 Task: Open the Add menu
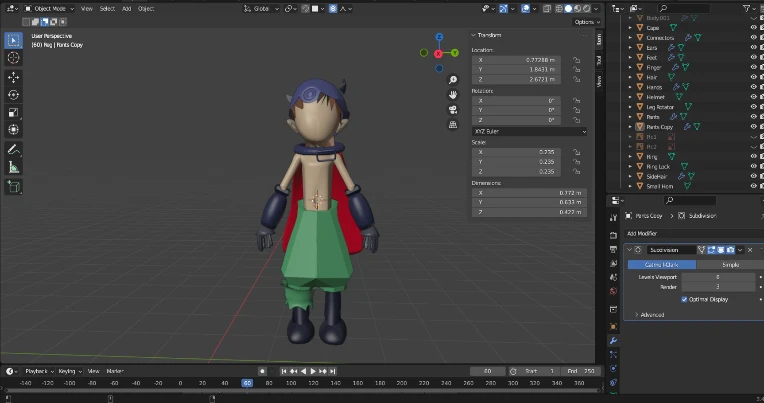pos(126,9)
